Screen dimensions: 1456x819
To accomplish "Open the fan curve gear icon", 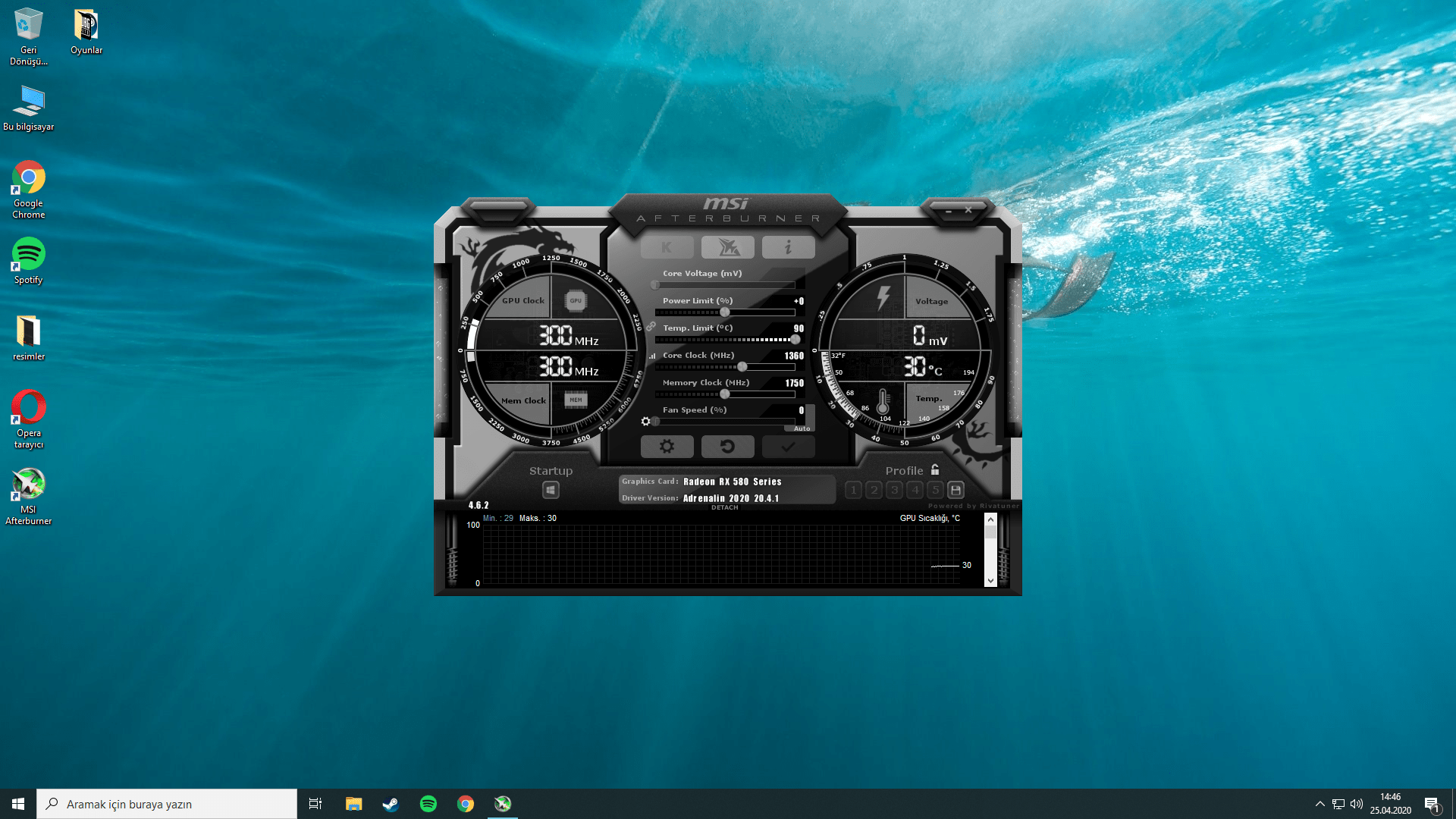I will coord(645,422).
